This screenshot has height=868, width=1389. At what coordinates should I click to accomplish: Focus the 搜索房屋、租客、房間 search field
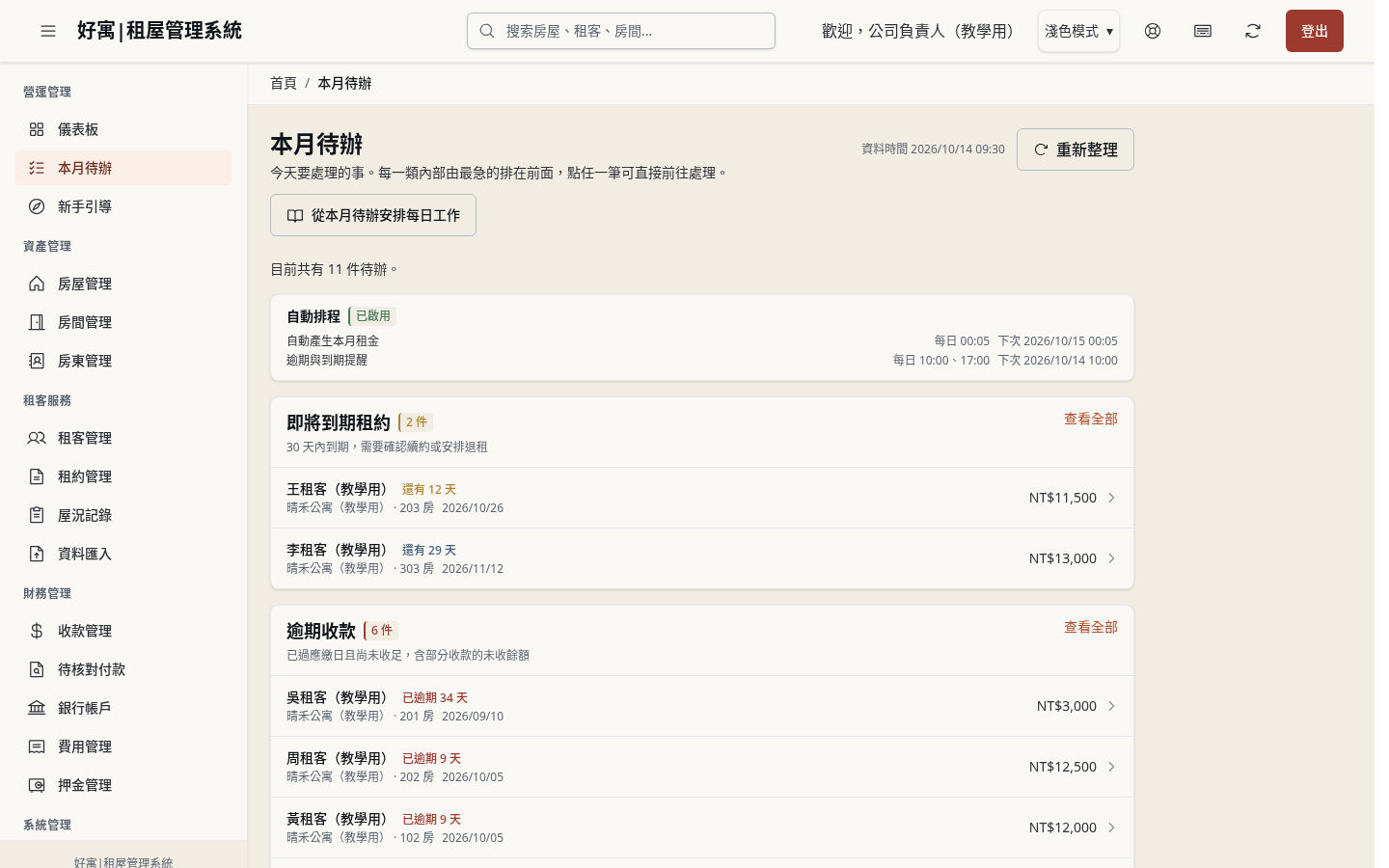(621, 31)
